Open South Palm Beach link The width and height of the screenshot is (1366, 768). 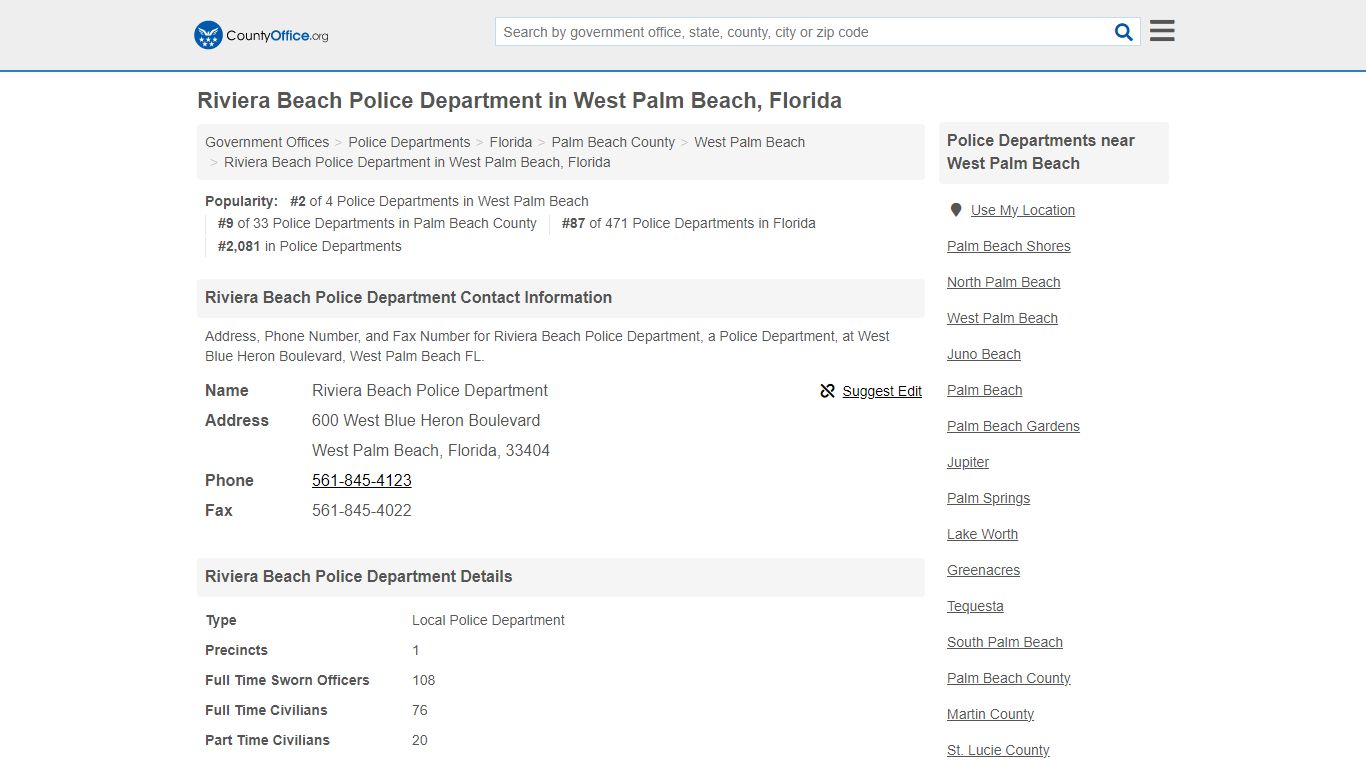1005,642
